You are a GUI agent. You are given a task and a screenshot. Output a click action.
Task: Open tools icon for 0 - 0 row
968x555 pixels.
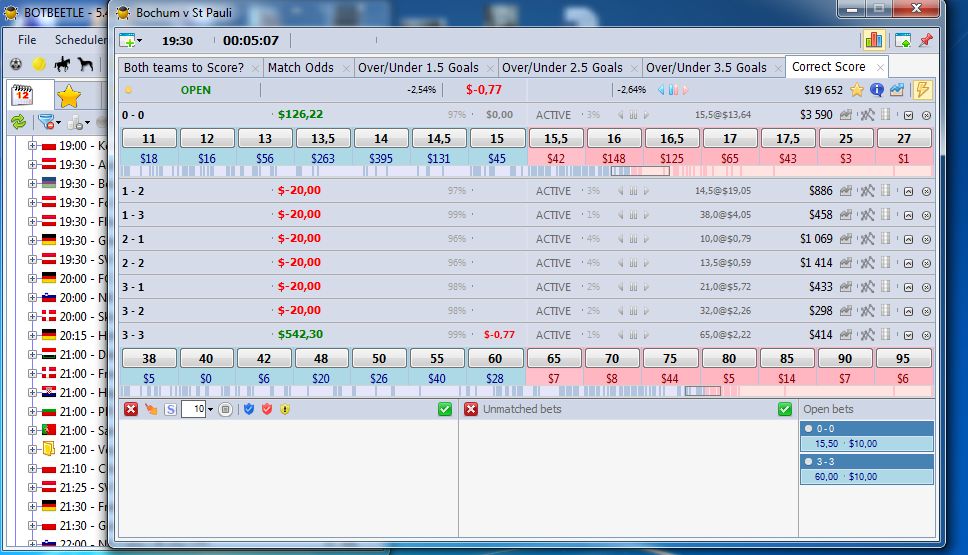[x=867, y=115]
